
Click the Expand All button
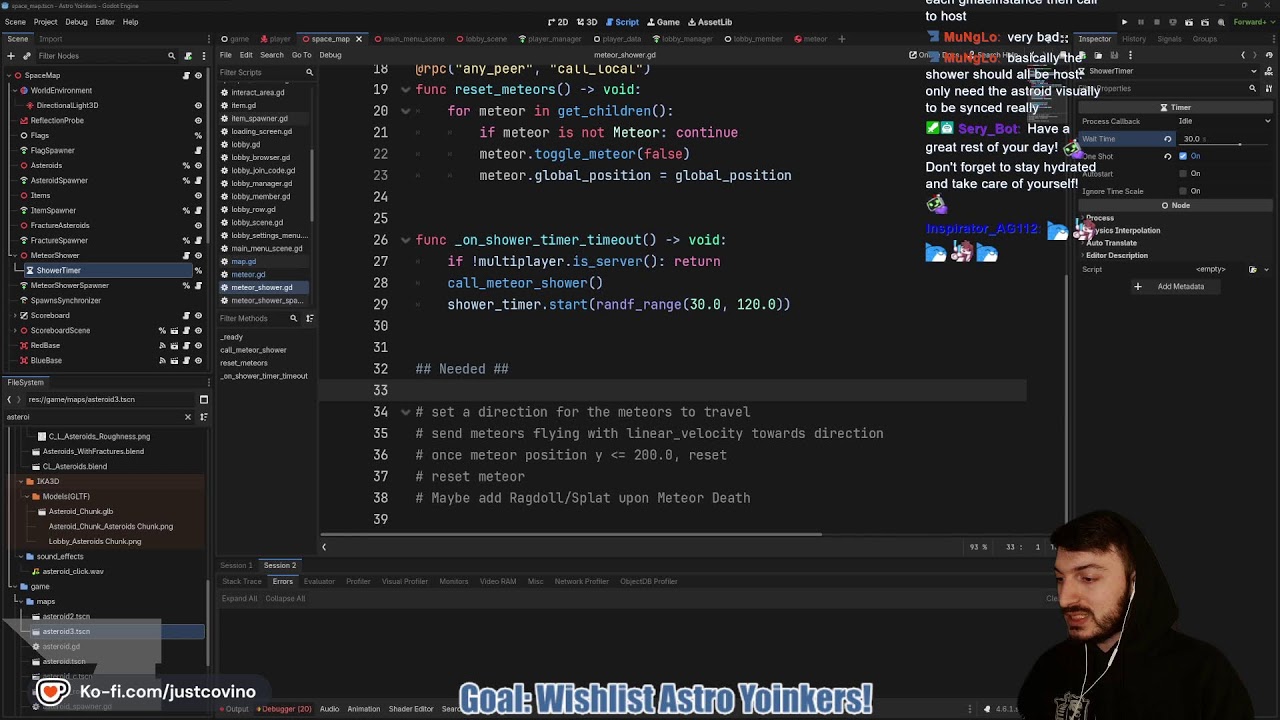click(239, 598)
